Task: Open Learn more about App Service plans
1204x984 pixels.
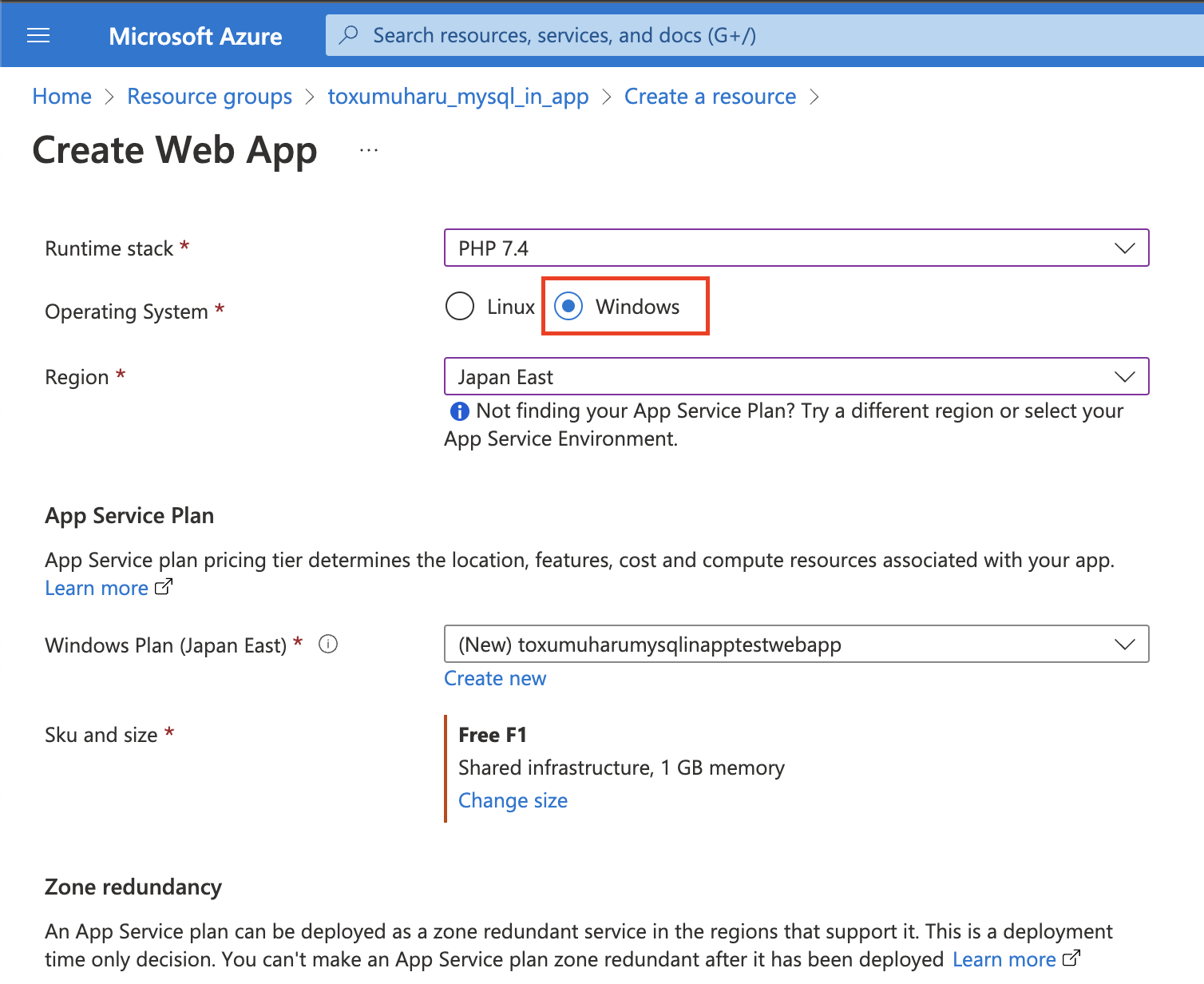Action: [96, 587]
